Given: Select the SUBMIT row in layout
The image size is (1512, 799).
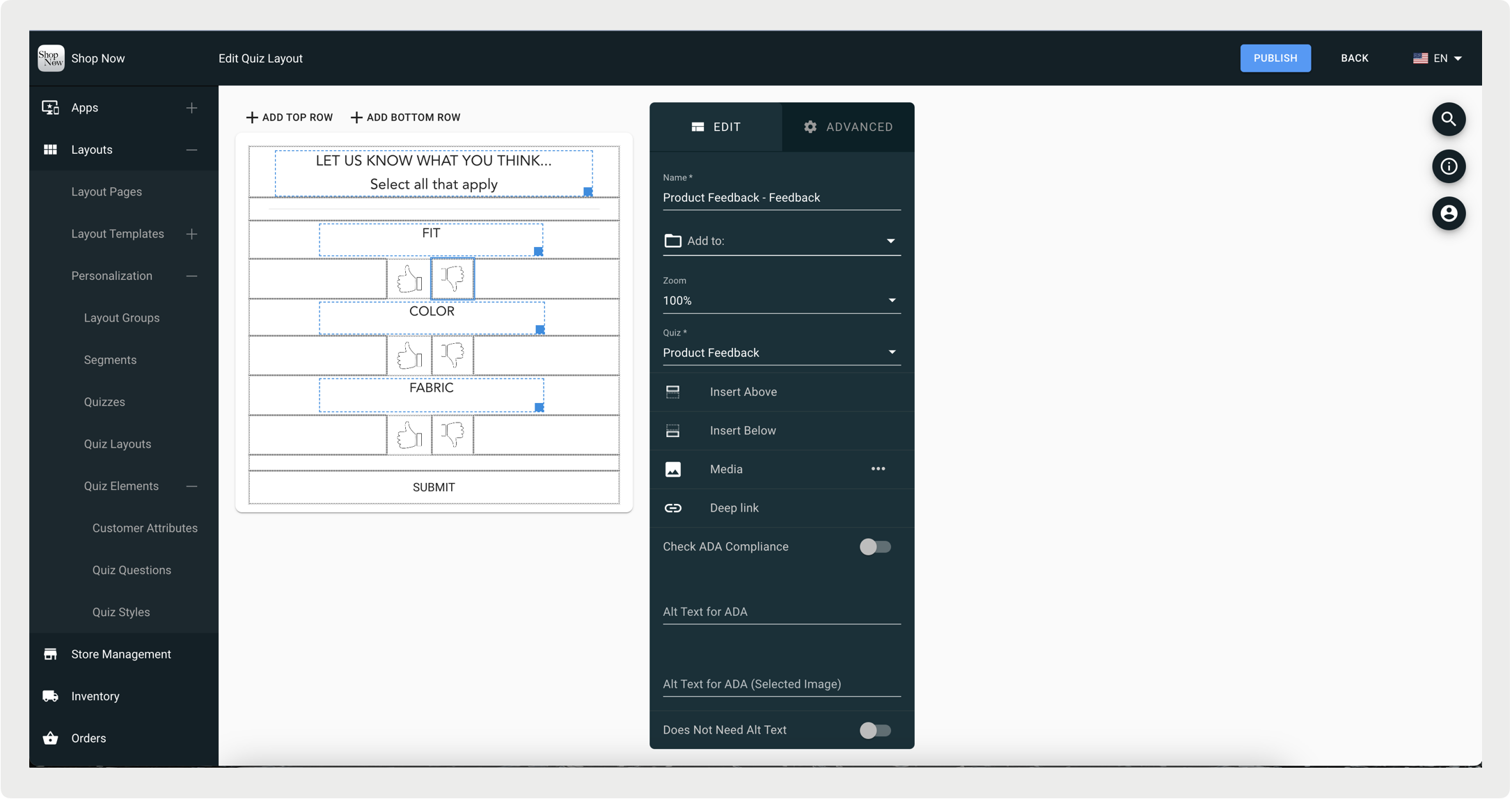Looking at the screenshot, I should tap(434, 487).
